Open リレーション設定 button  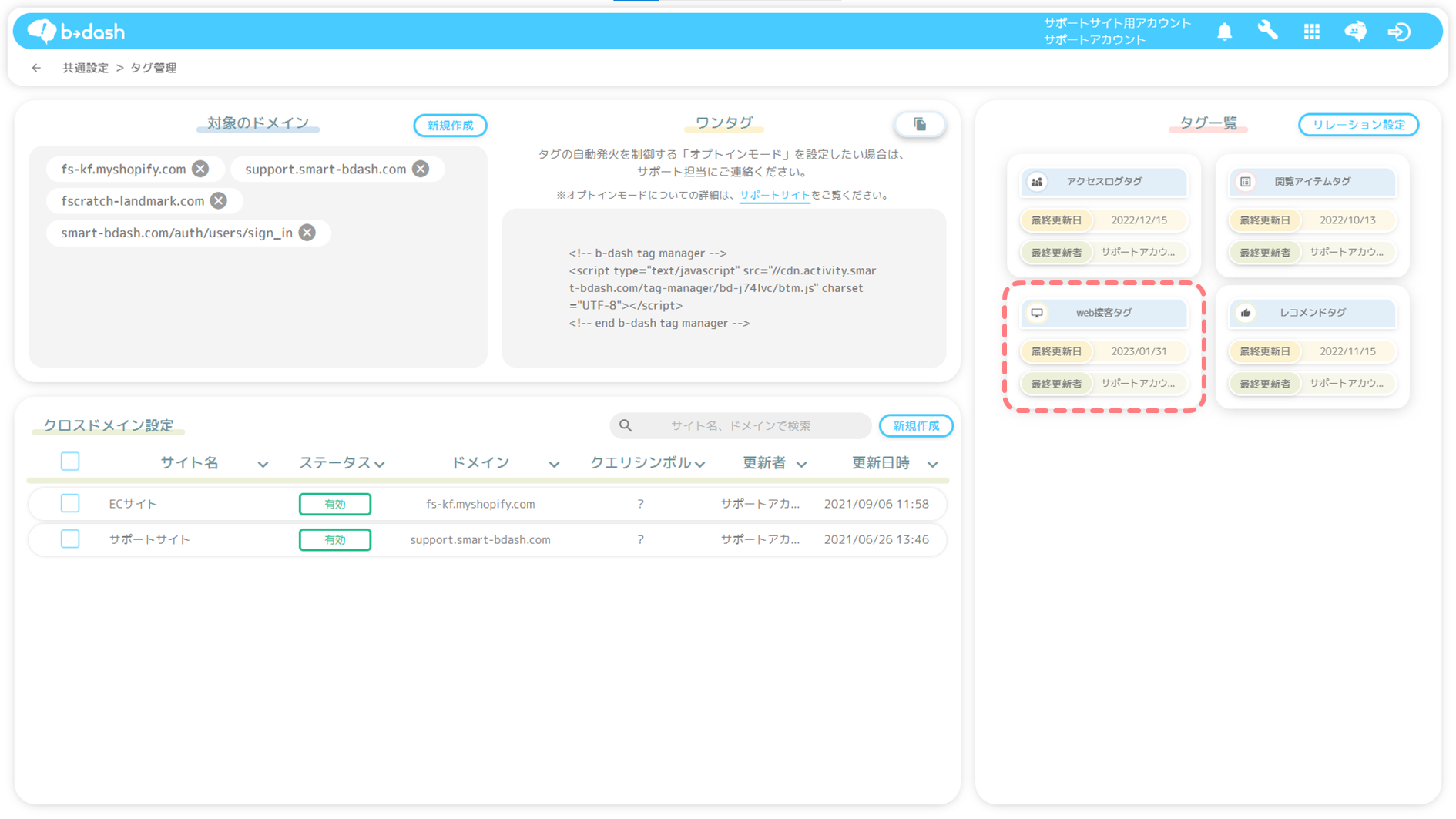pos(1358,124)
